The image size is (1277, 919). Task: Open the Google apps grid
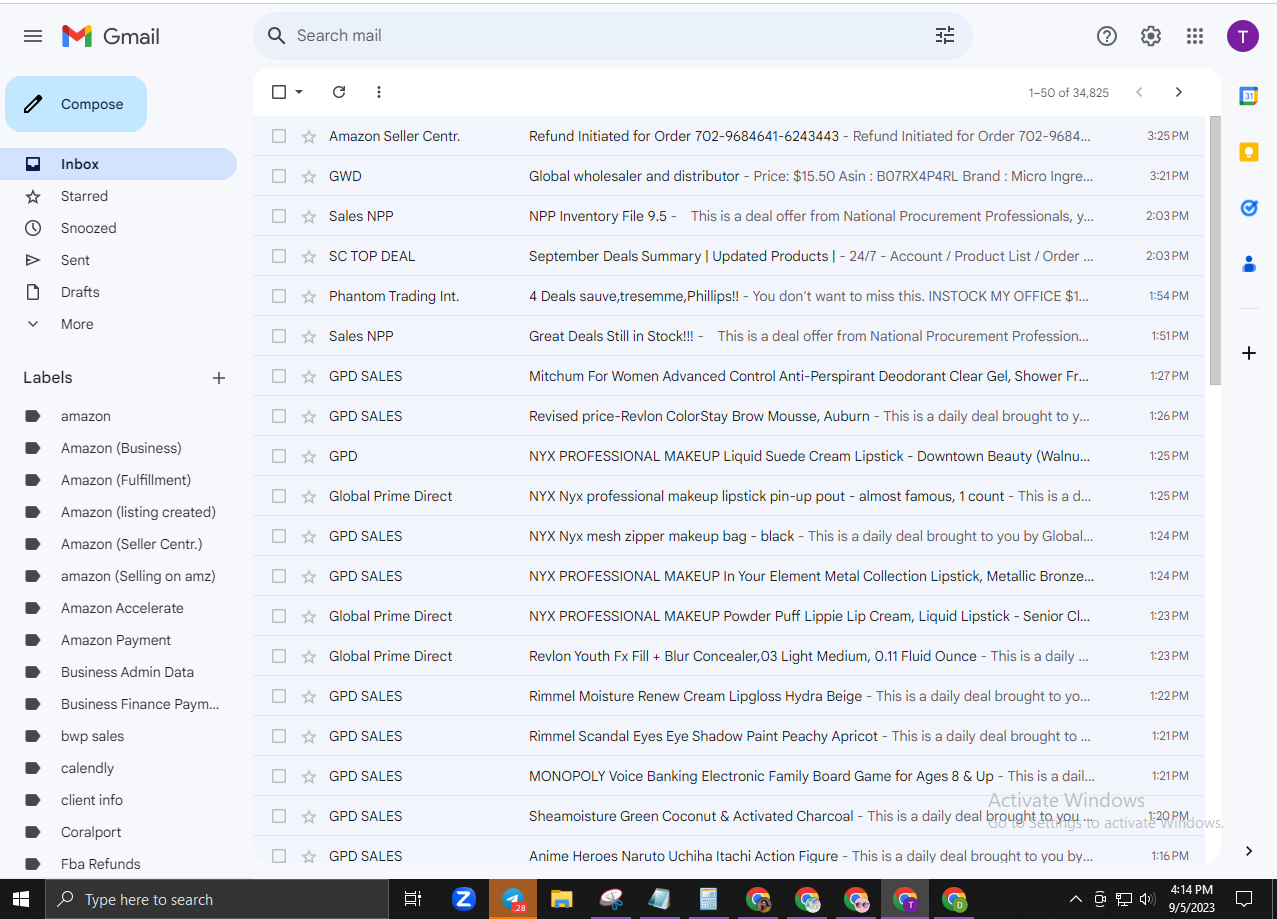pos(1195,36)
